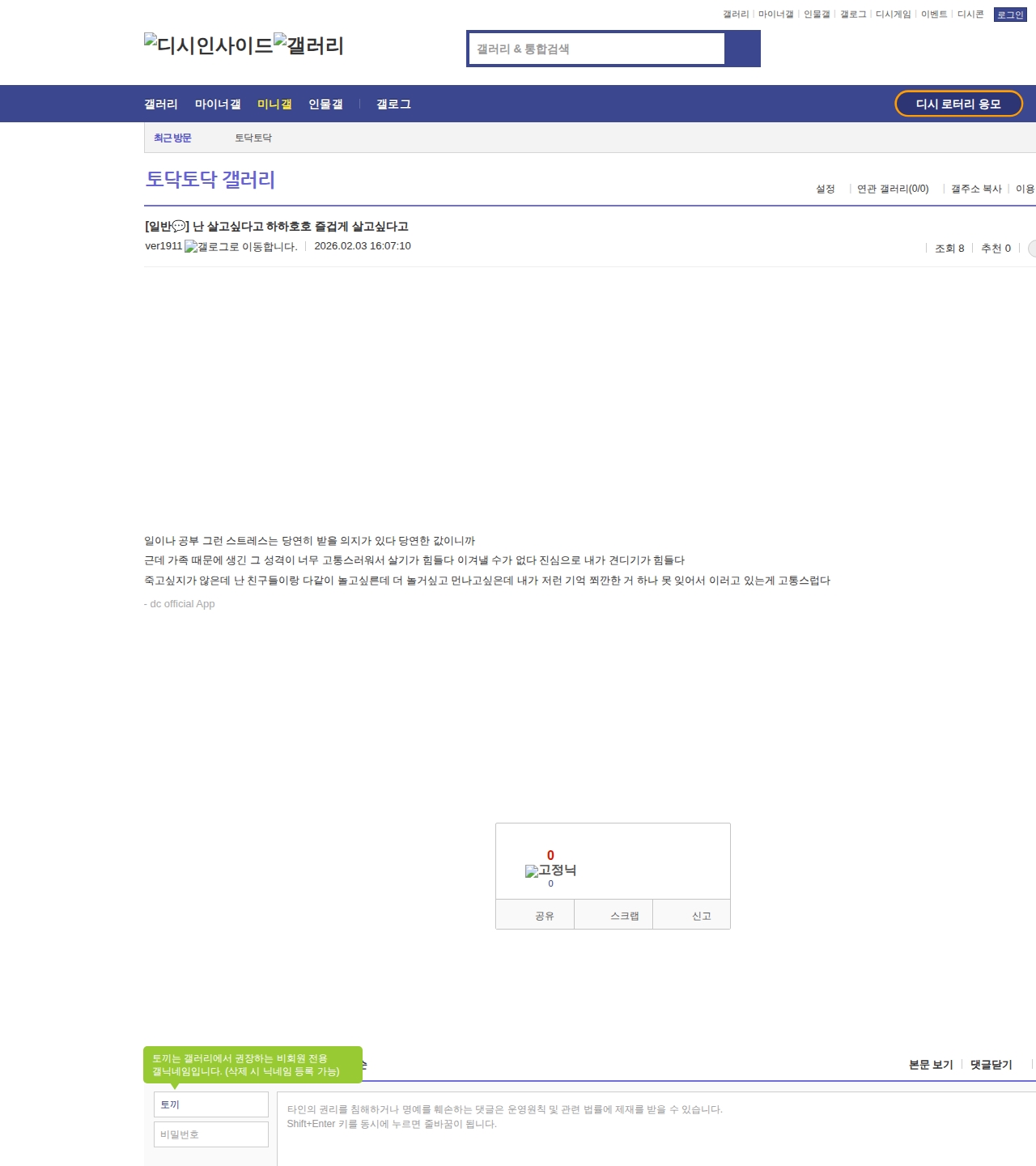The width and height of the screenshot is (1036, 1166).
Task: Click the 갤러리 logo next to 디시인사이드
Action: (x=308, y=45)
